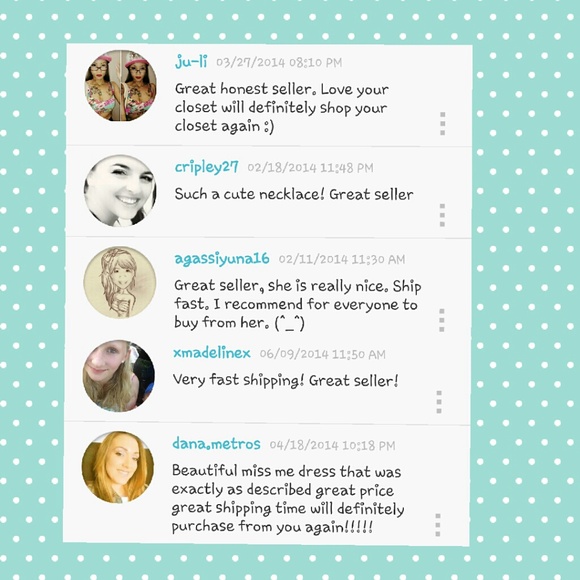Image resolution: width=580 pixels, height=580 pixels.
Task: Open the more options dots on xmadelinex's comment
Action: tap(439, 402)
